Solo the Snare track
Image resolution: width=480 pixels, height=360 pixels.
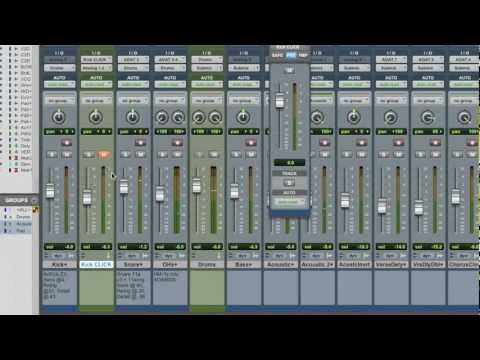[x=126, y=154]
